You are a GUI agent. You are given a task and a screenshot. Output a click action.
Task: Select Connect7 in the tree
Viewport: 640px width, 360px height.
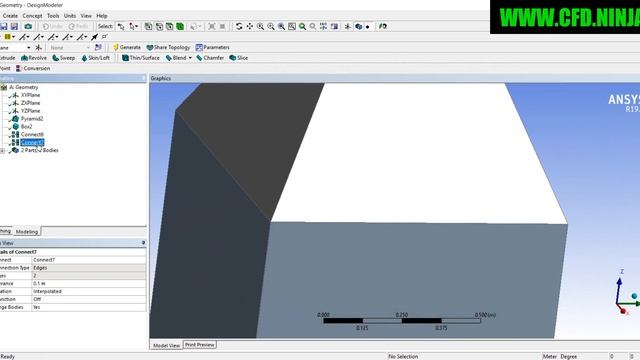coord(32,142)
